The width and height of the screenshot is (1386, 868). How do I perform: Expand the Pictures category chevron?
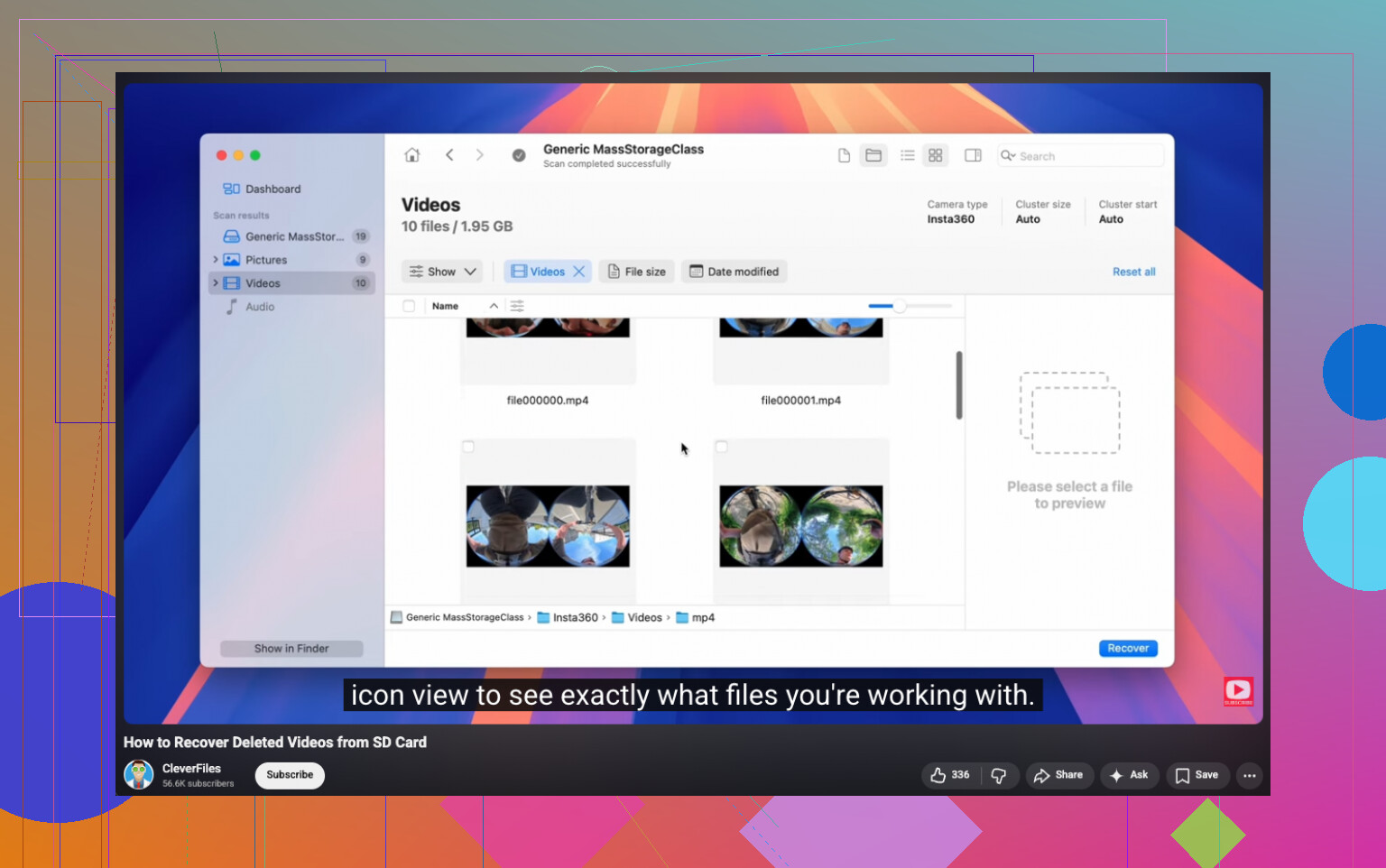coord(216,260)
